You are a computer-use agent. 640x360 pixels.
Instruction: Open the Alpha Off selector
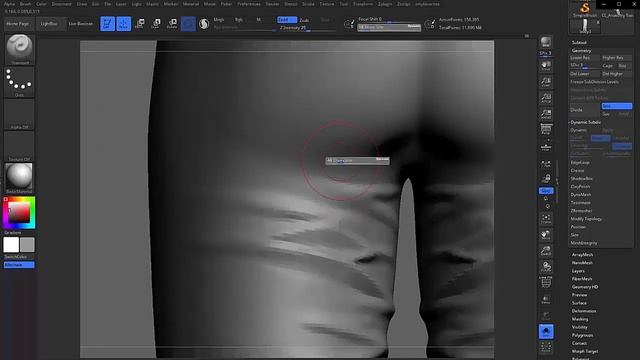(19, 114)
